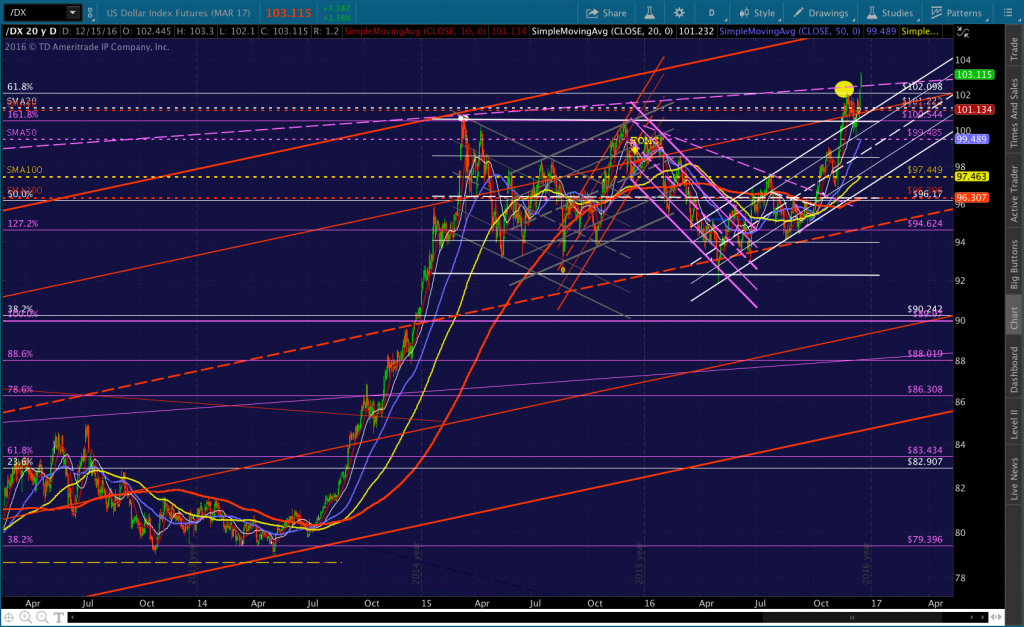This screenshot has height=627, width=1024.
Task: Click the $82.907 price level label
Action: 925,462
